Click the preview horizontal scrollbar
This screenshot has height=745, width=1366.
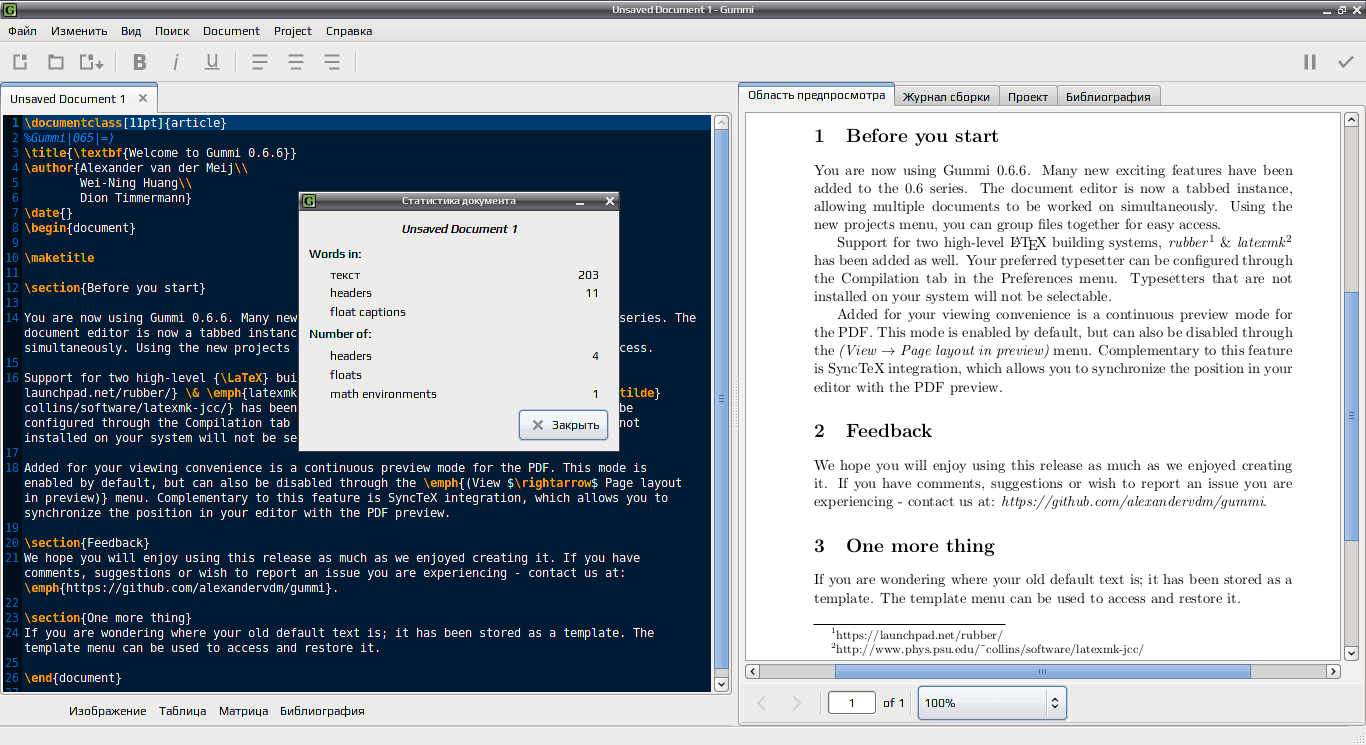tap(1044, 671)
